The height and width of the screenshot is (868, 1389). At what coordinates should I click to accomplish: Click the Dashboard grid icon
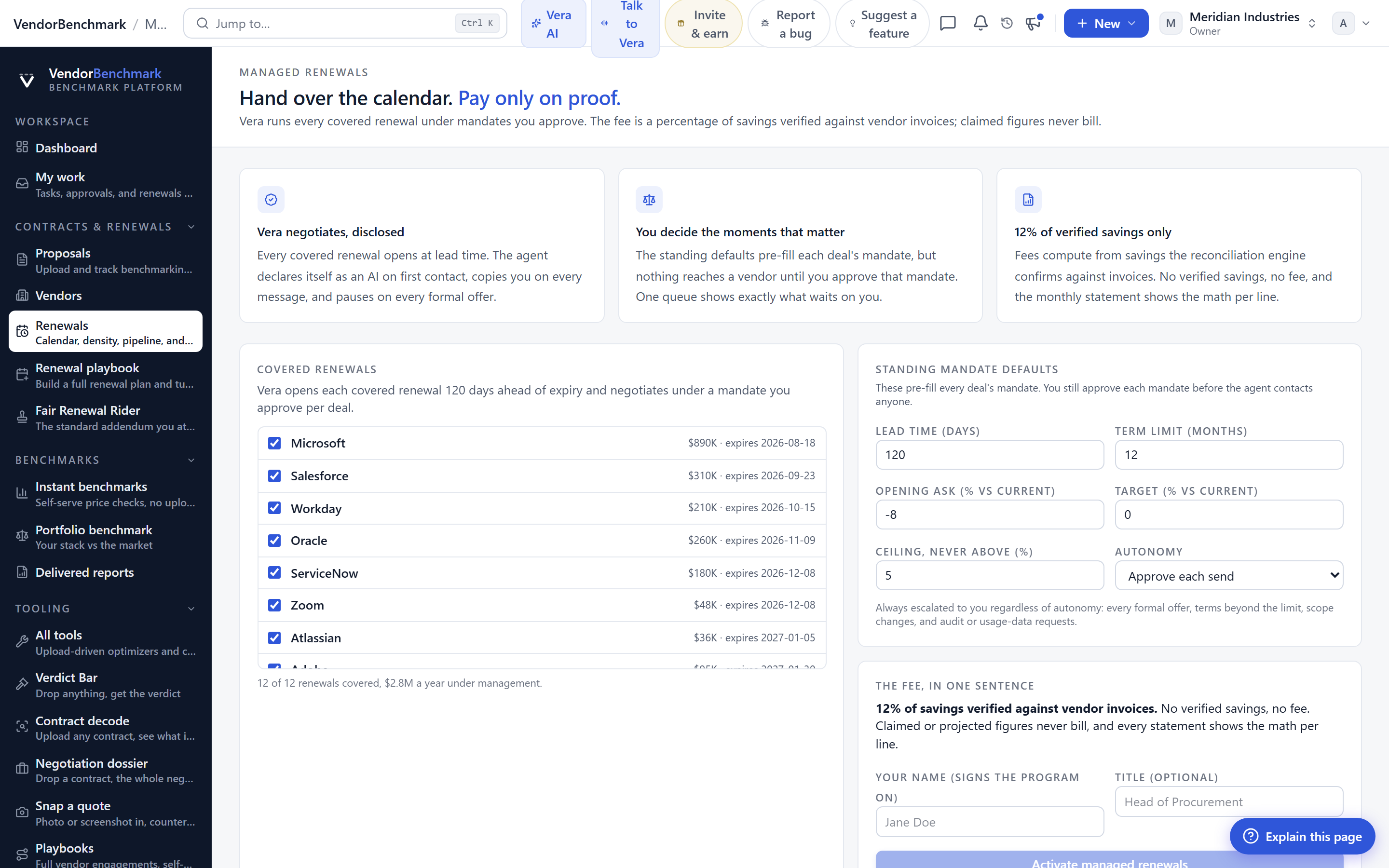coord(22,148)
